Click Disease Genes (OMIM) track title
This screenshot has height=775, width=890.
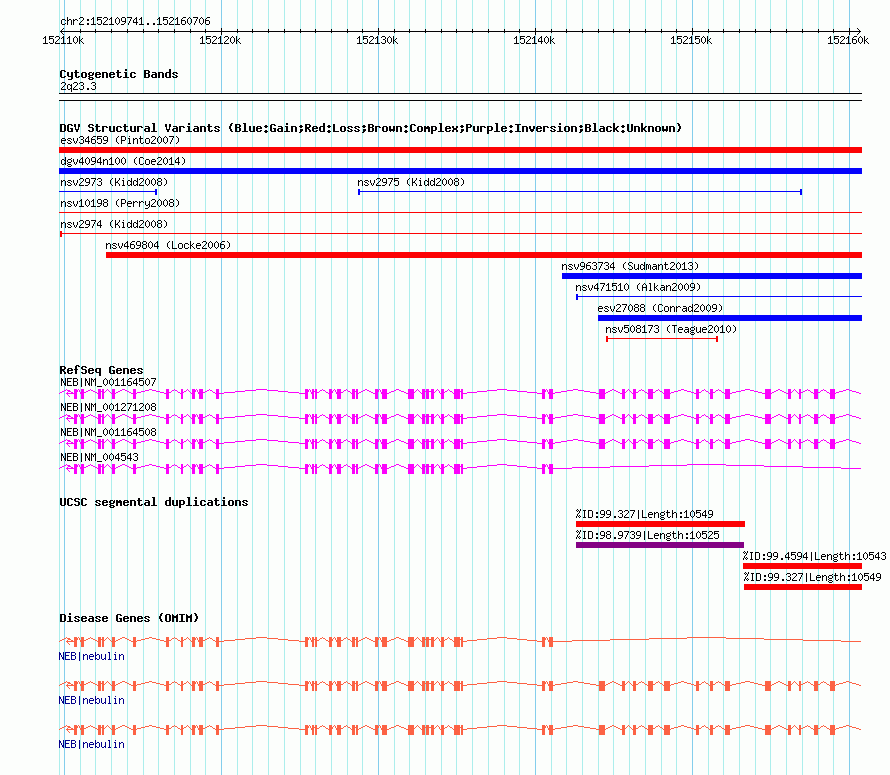click(x=129, y=618)
